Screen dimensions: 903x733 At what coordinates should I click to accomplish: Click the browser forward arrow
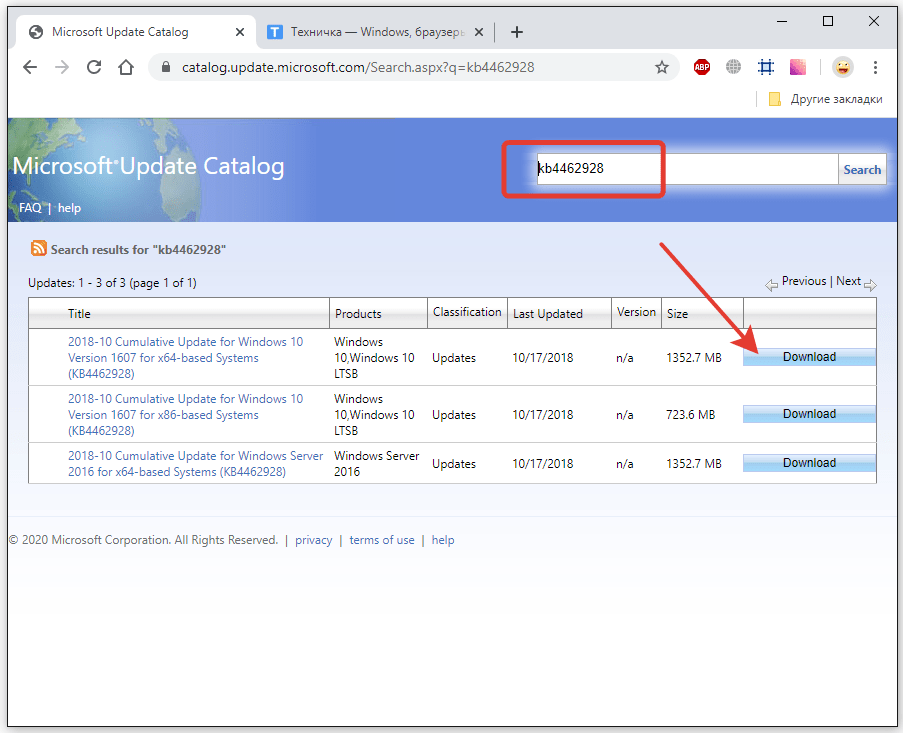coord(62,67)
